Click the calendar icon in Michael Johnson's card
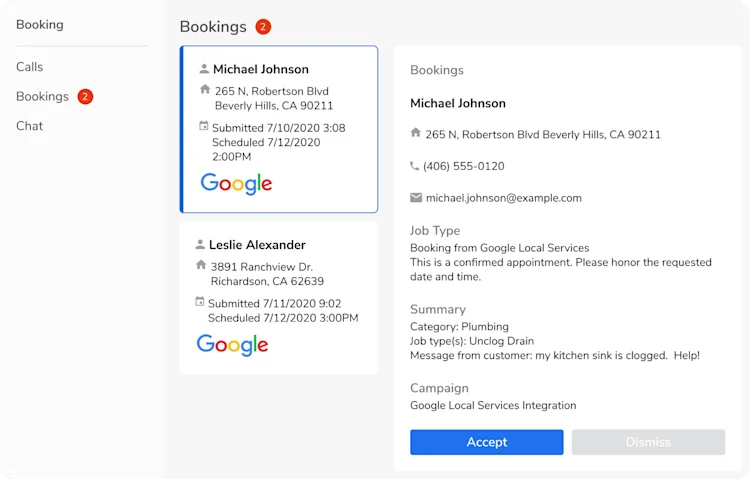The height and width of the screenshot is (479, 750). tap(204, 126)
